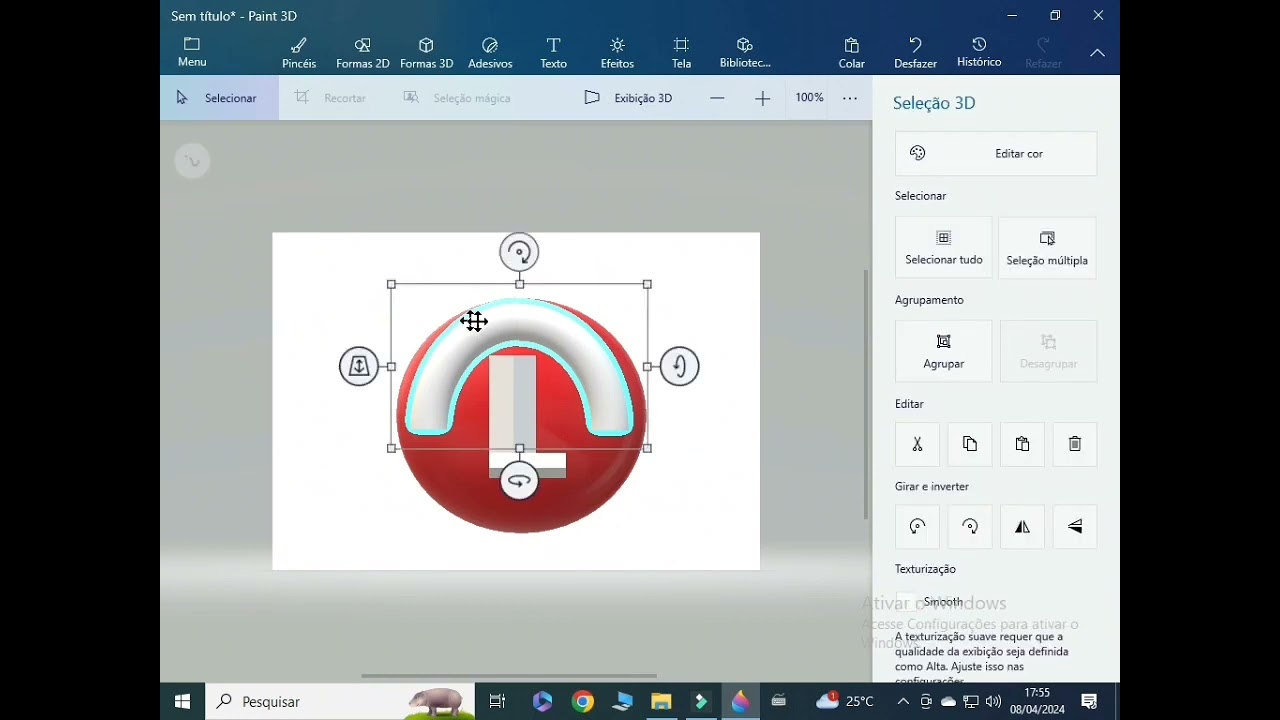The width and height of the screenshot is (1280, 720).
Task: Open the Pincéis brushes tab
Action: (x=299, y=52)
